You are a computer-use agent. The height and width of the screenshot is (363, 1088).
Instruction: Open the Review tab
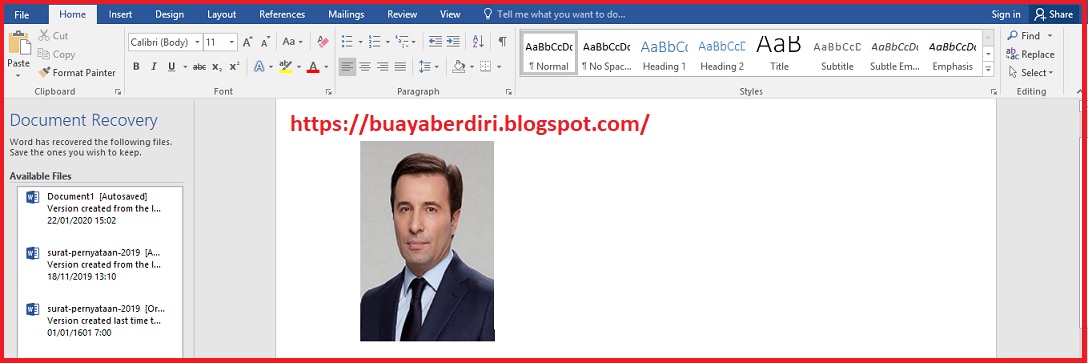tap(402, 14)
